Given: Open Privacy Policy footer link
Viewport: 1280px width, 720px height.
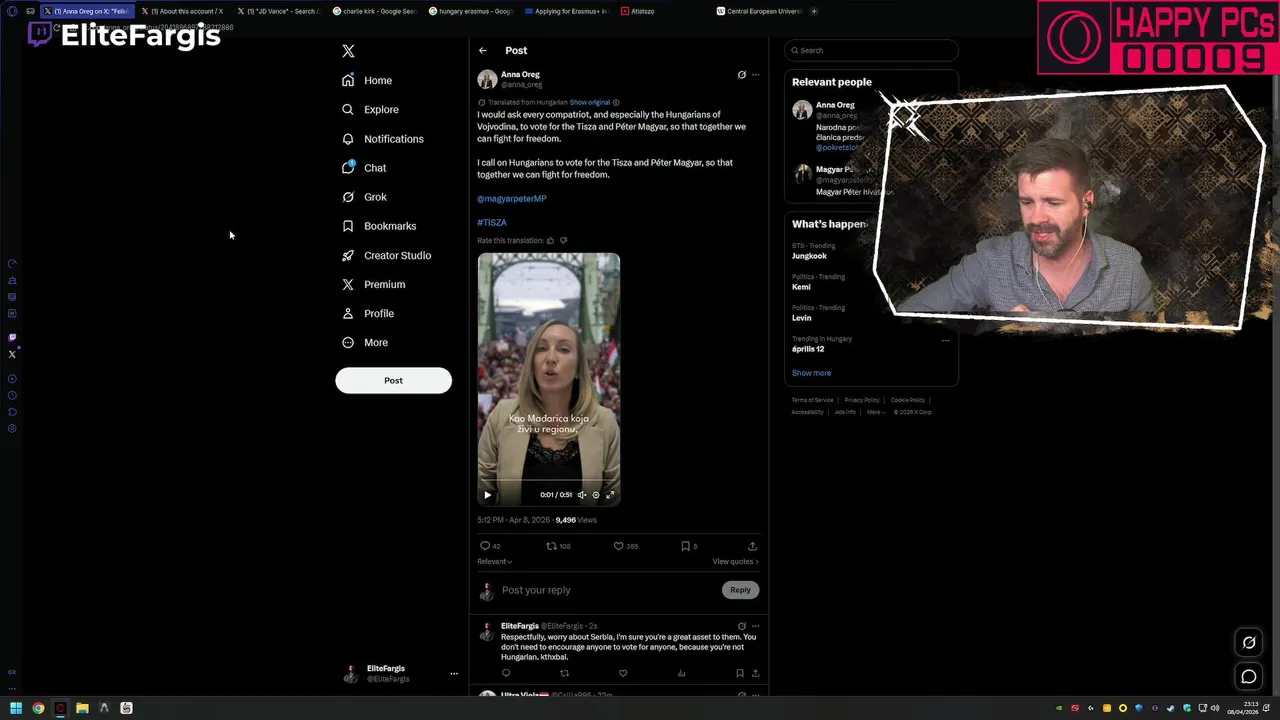Looking at the screenshot, I should tap(862, 400).
